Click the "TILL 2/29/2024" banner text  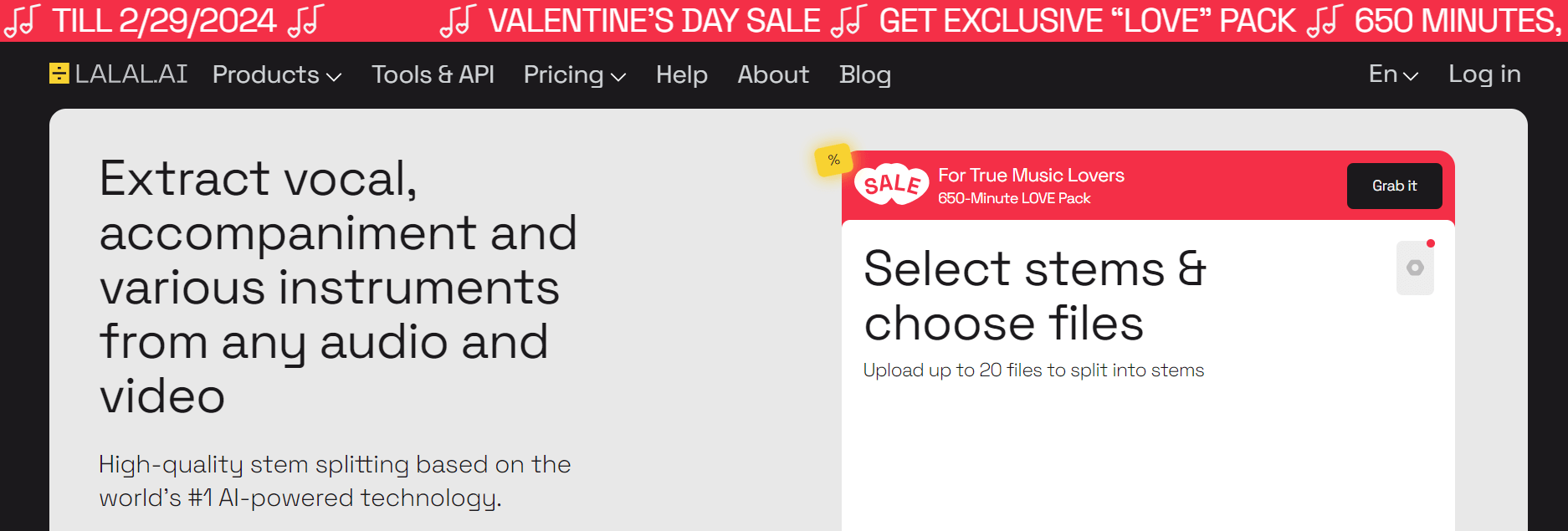(164, 21)
